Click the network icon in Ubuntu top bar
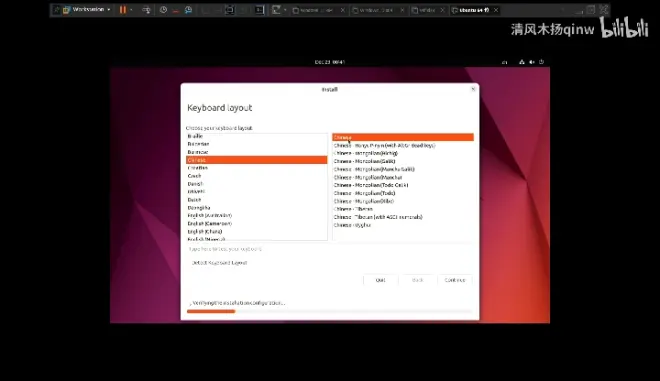660x381 pixels. click(x=522, y=62)
